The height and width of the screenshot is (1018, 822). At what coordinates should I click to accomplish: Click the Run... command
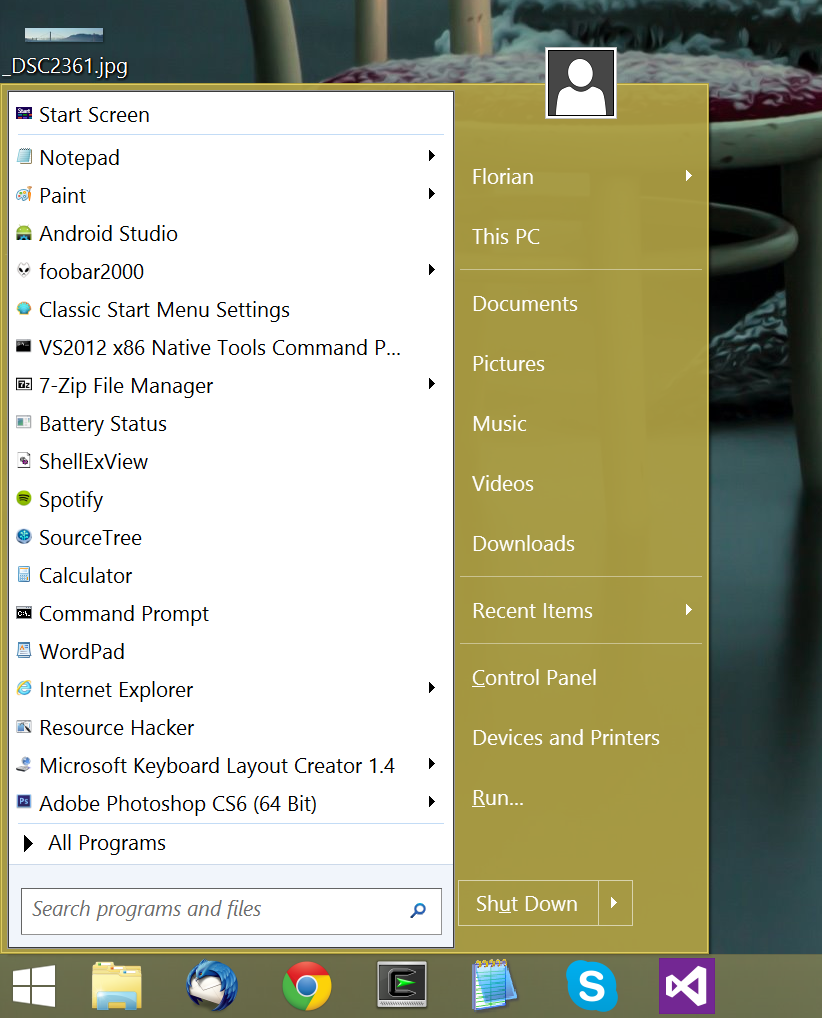[x=498, y=797]
